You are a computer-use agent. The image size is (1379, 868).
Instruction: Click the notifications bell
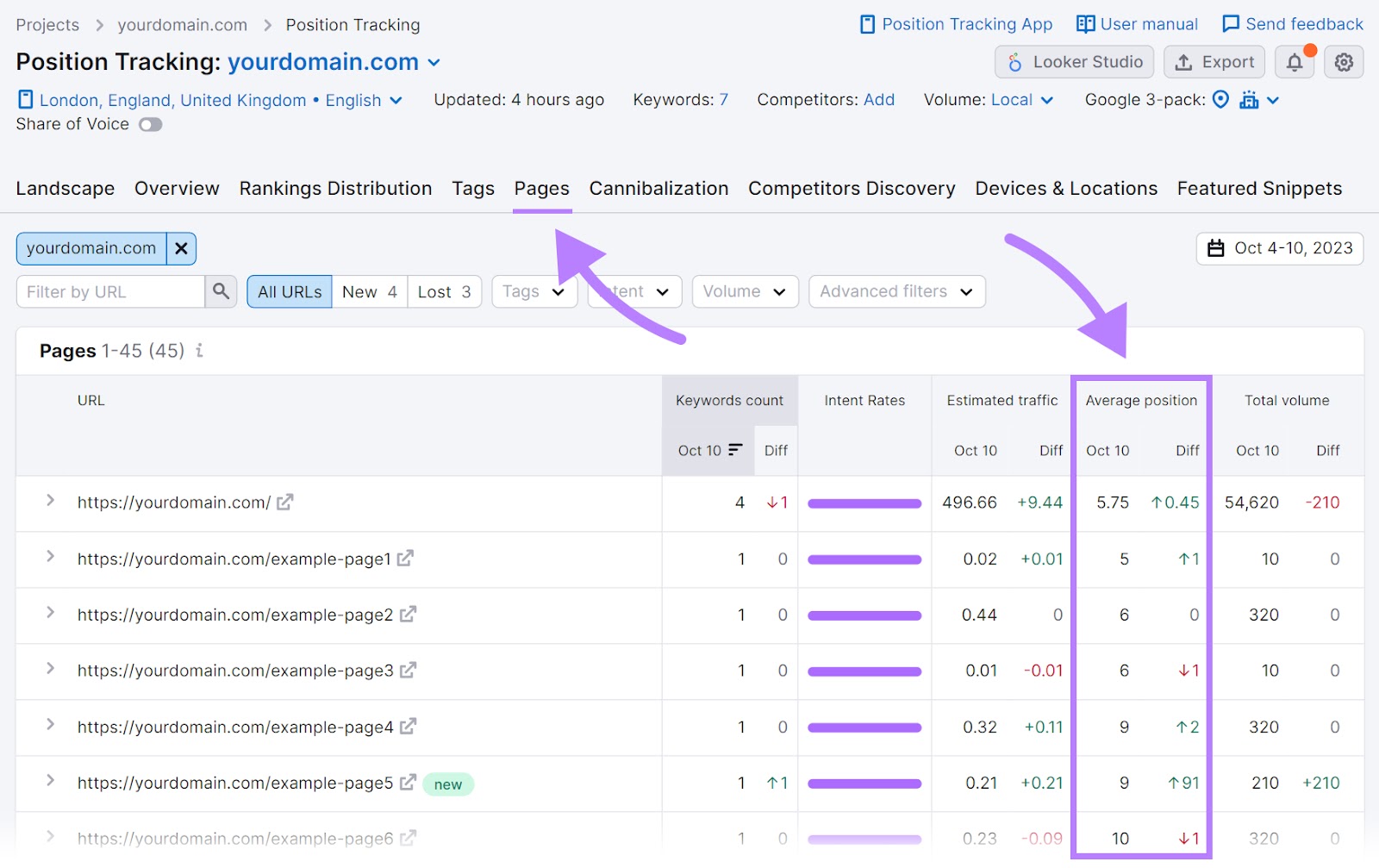coord(1295,62)
